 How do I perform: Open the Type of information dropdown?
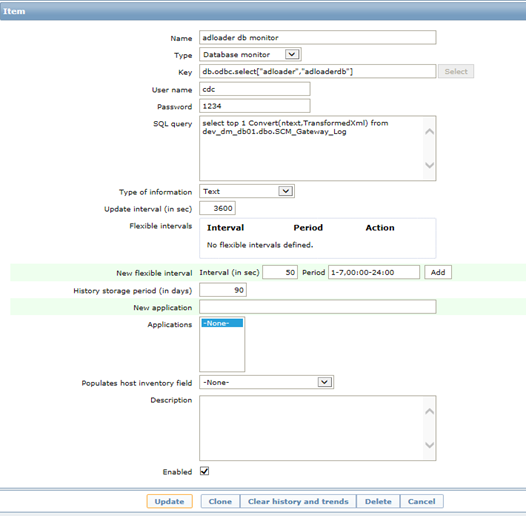pyautogui.click(x=247, y=191)
